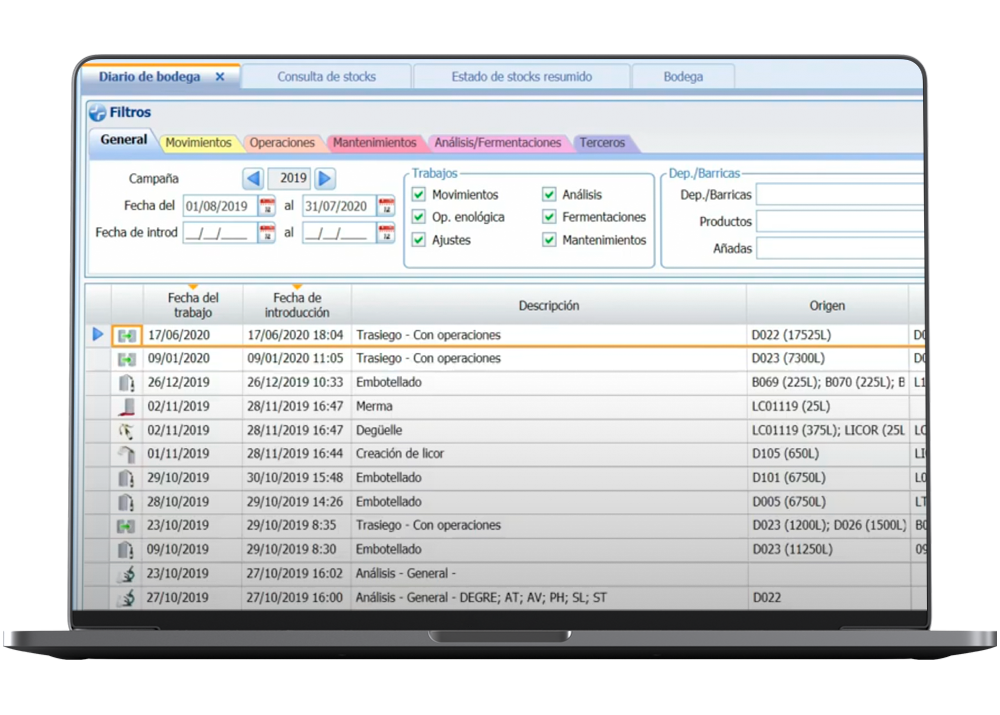Toggle the Ajustes checkbox

click(x=418, y=240)
